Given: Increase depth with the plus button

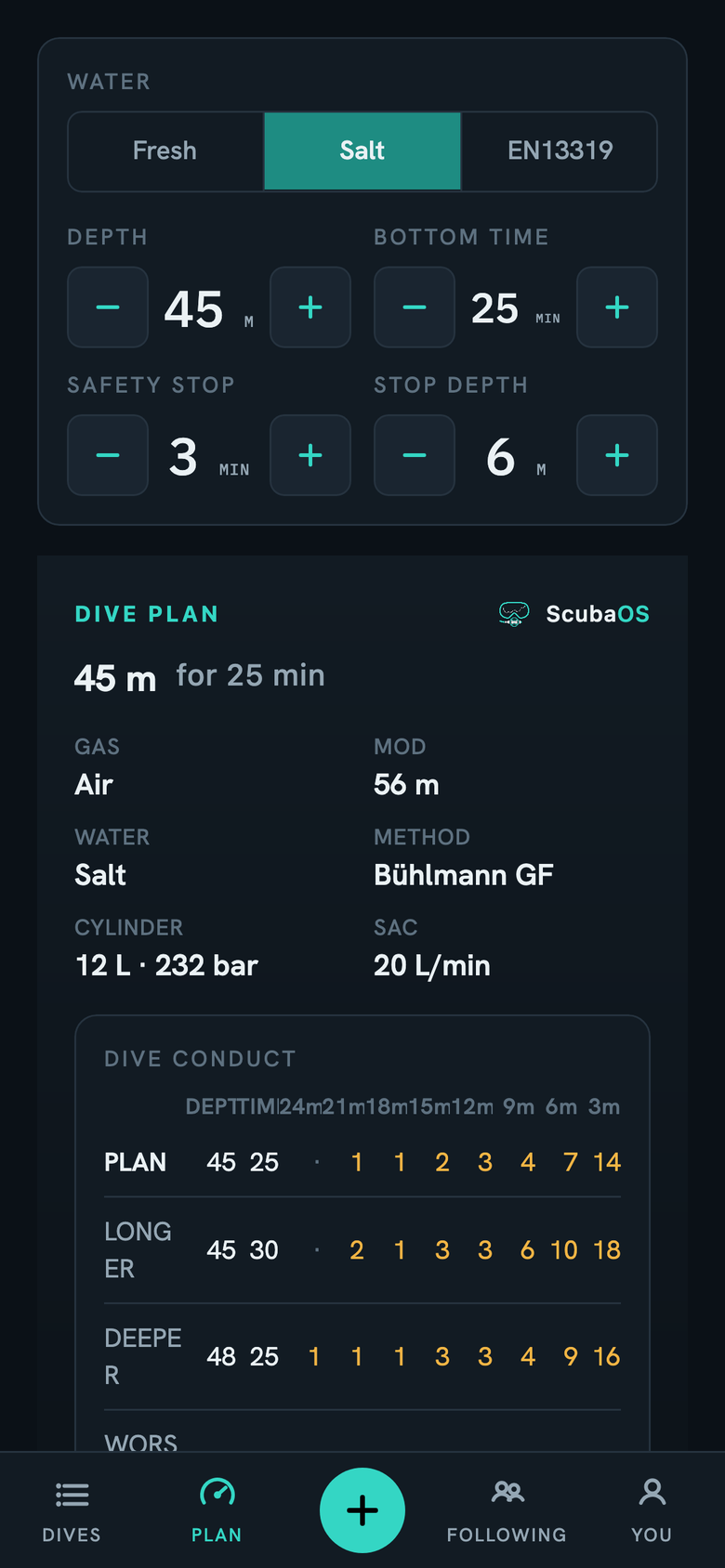Looking at the screenshot, I should (310, 307).
